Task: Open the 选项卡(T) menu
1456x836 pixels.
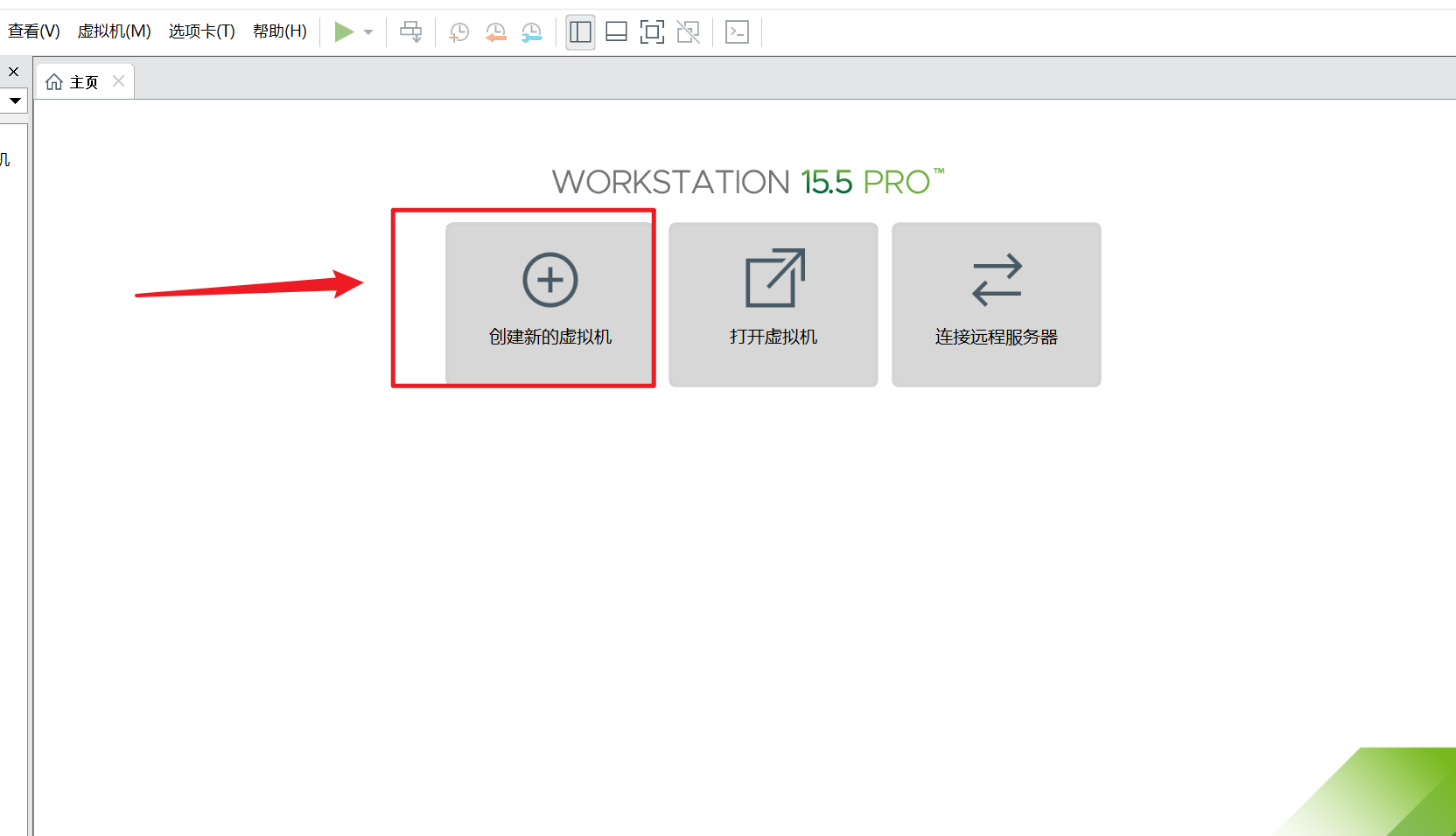Action: coord(201,31)
